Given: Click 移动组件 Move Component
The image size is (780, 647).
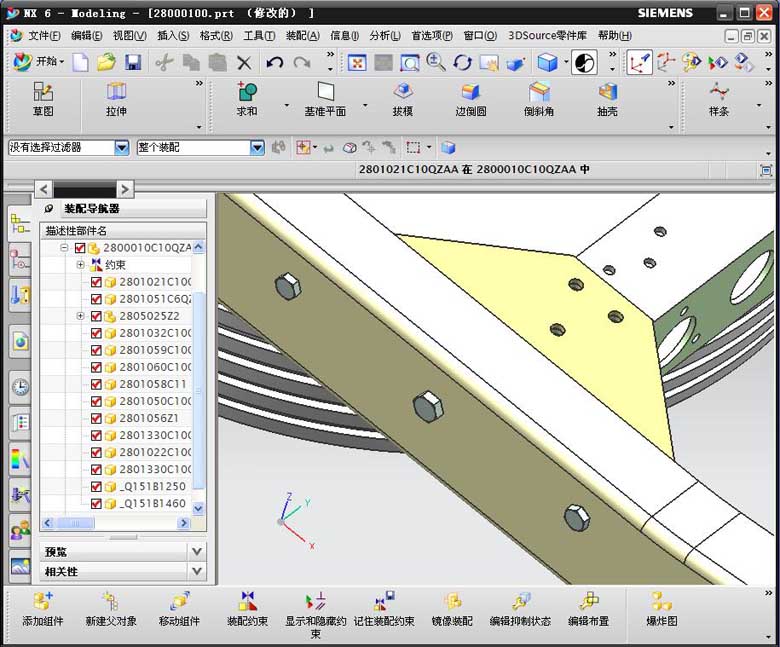Looking at the screenshot, I should 179,609.
